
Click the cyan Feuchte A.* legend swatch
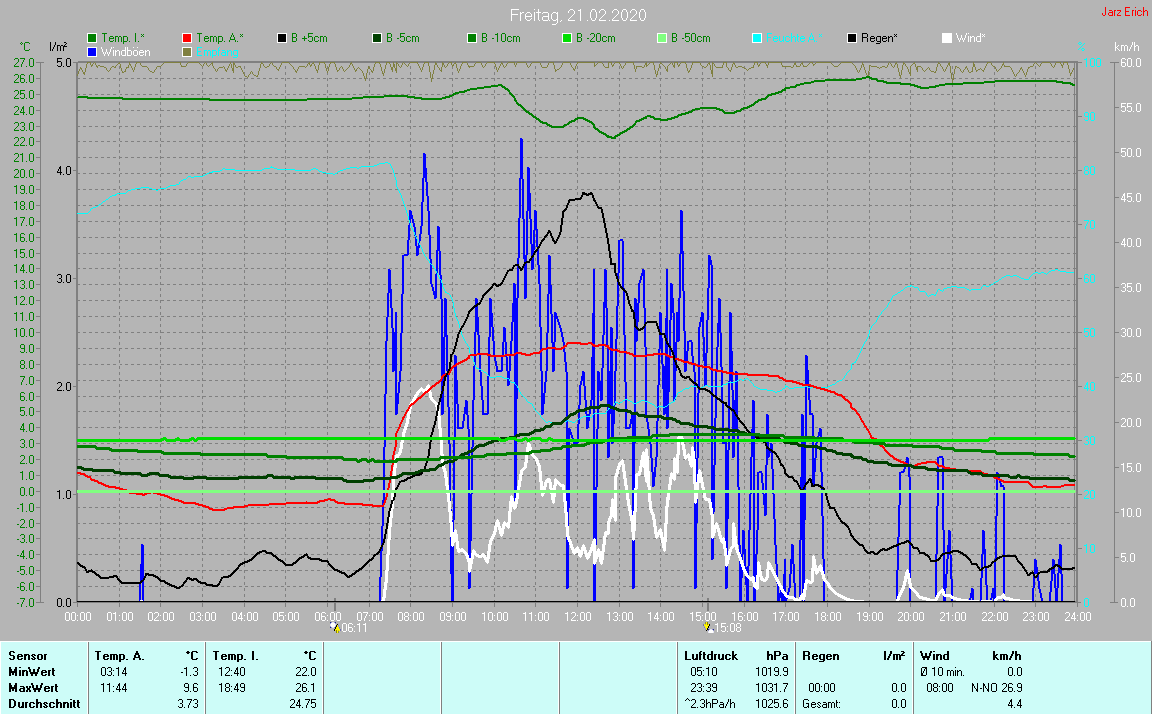757,38
